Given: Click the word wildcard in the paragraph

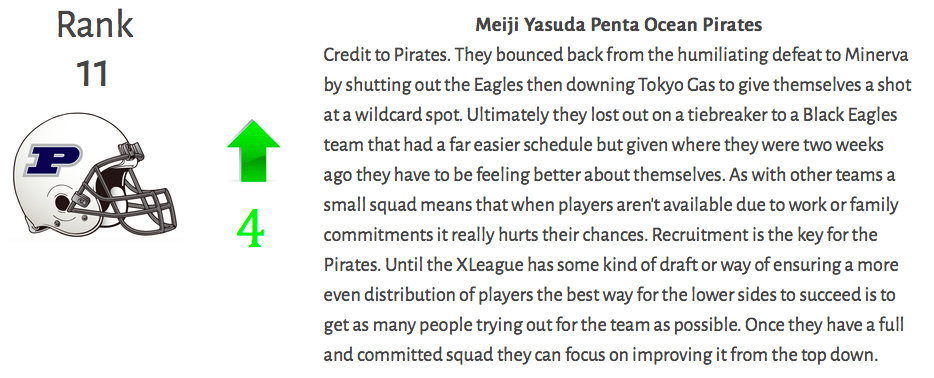Looking at the screenshot, I should [x=391, y=115].
